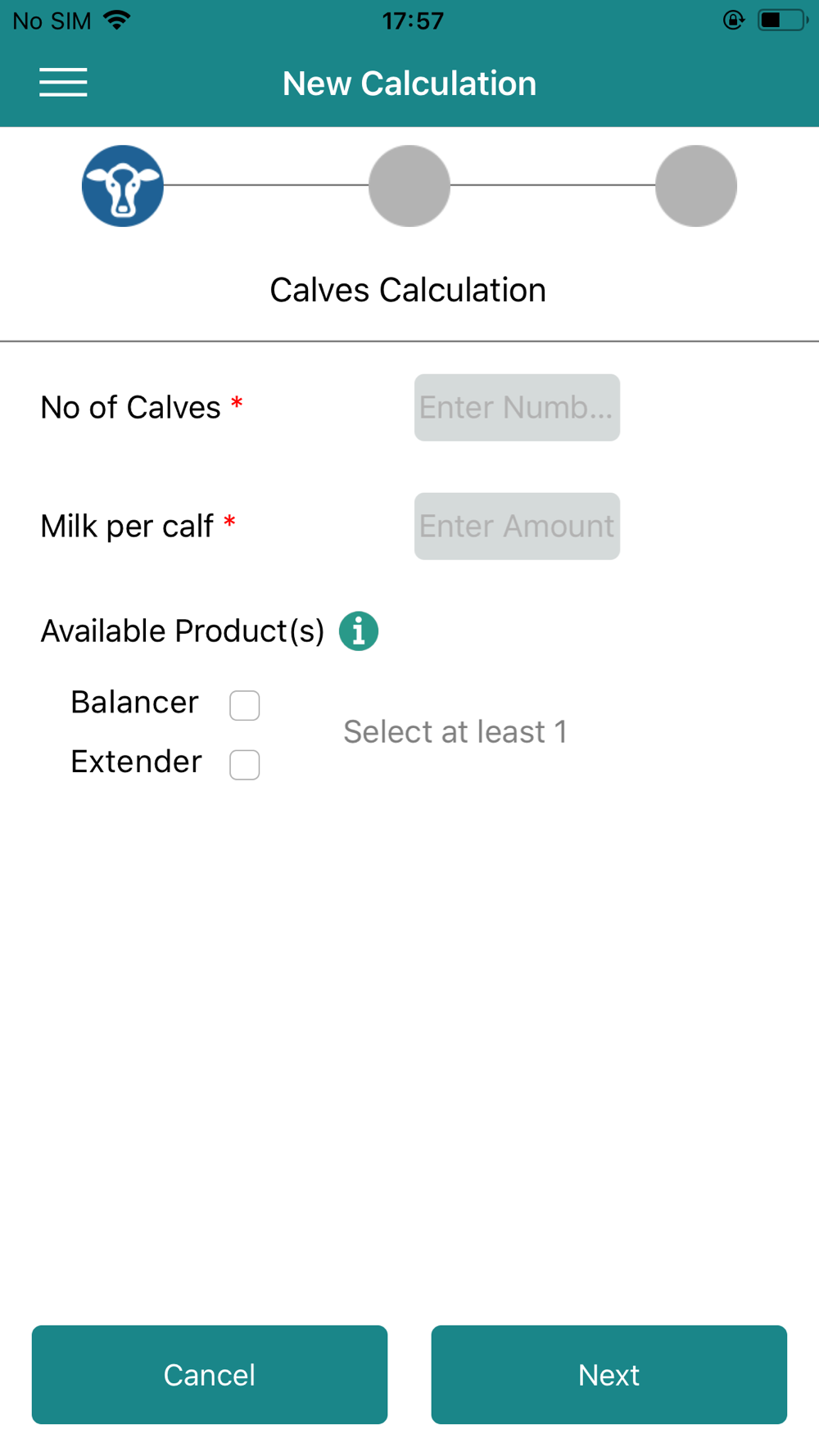Tap the Calves Calculation heading

(408, 290)
